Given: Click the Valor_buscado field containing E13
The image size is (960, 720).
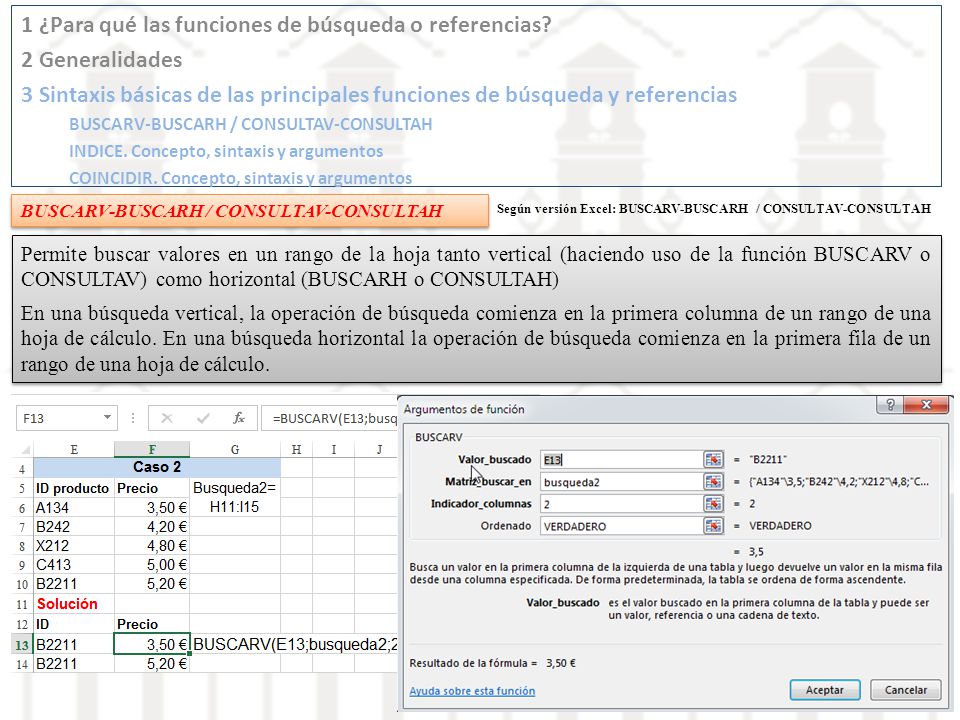Looking at the screenshot, I should pyautogui.click(x=621, y=460).
